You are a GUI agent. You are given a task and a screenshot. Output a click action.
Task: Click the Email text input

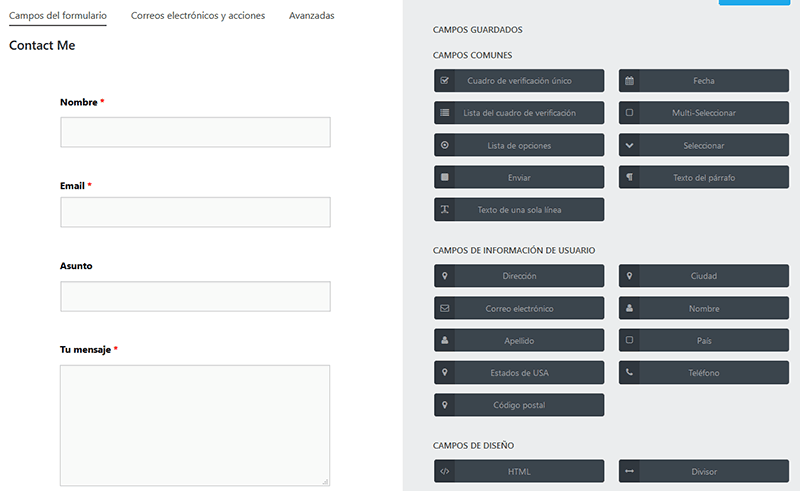195,212
